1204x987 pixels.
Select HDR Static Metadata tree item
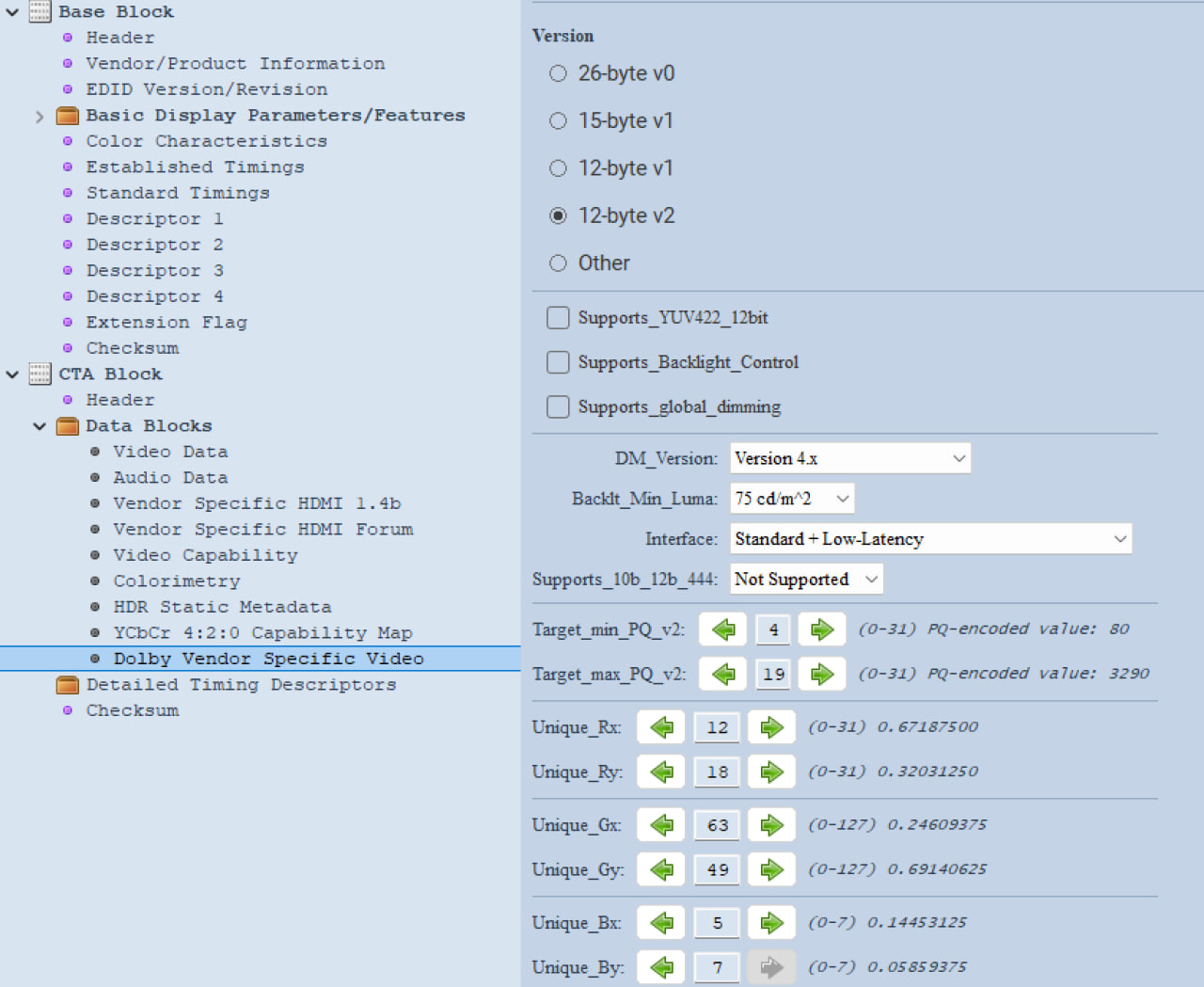[x=222, y=607]
